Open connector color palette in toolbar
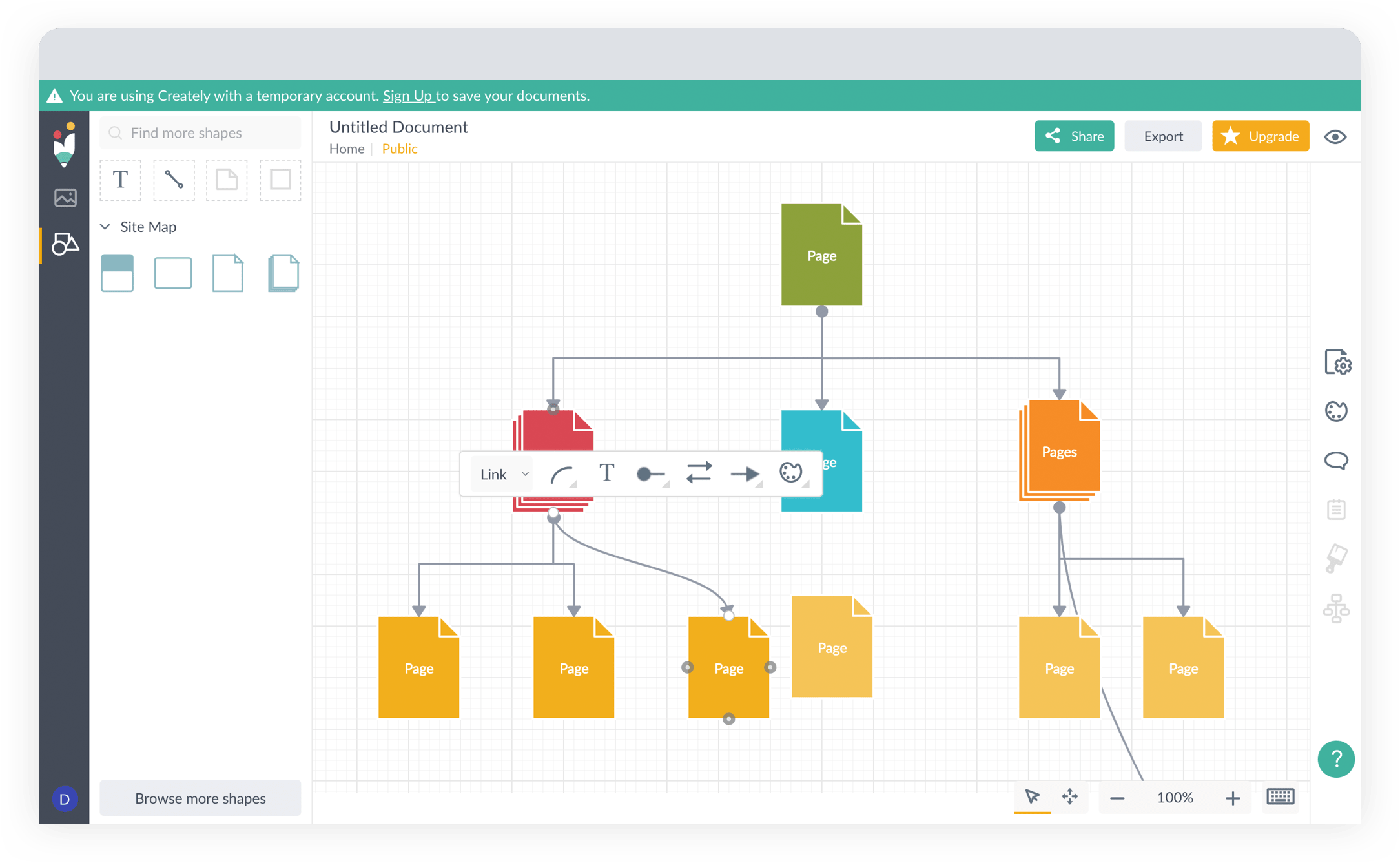The image size is (1400, 863). tap(792, 473)
